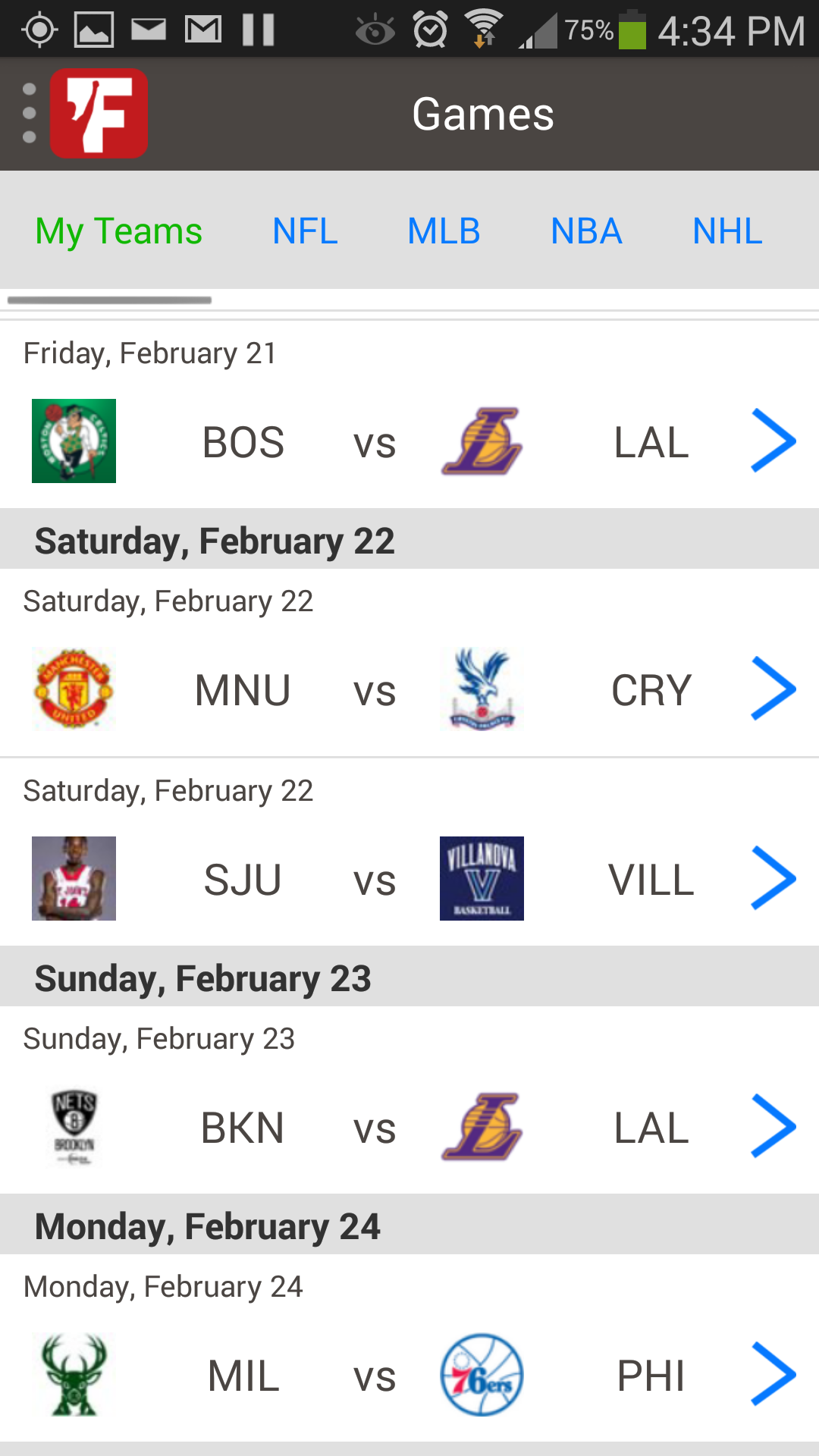
Task: Tap the Crystal Palace eagle crest
Action: [482, 689]
